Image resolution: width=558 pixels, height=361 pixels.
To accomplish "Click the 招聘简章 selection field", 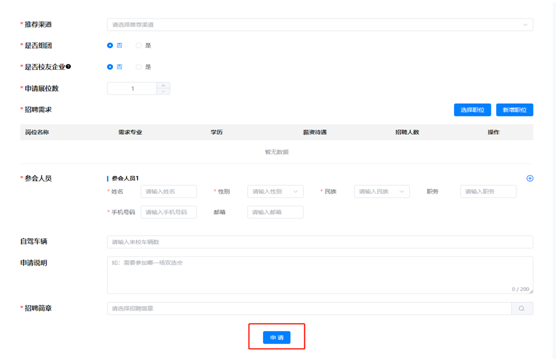I will (309, 308).
